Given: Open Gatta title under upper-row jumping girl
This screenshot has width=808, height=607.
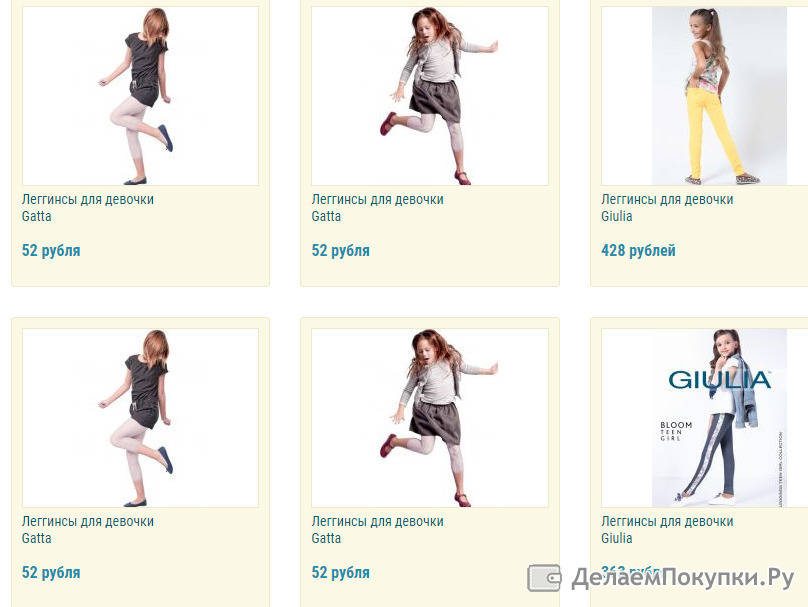Looking at the screenshot, I should point(326,216).
